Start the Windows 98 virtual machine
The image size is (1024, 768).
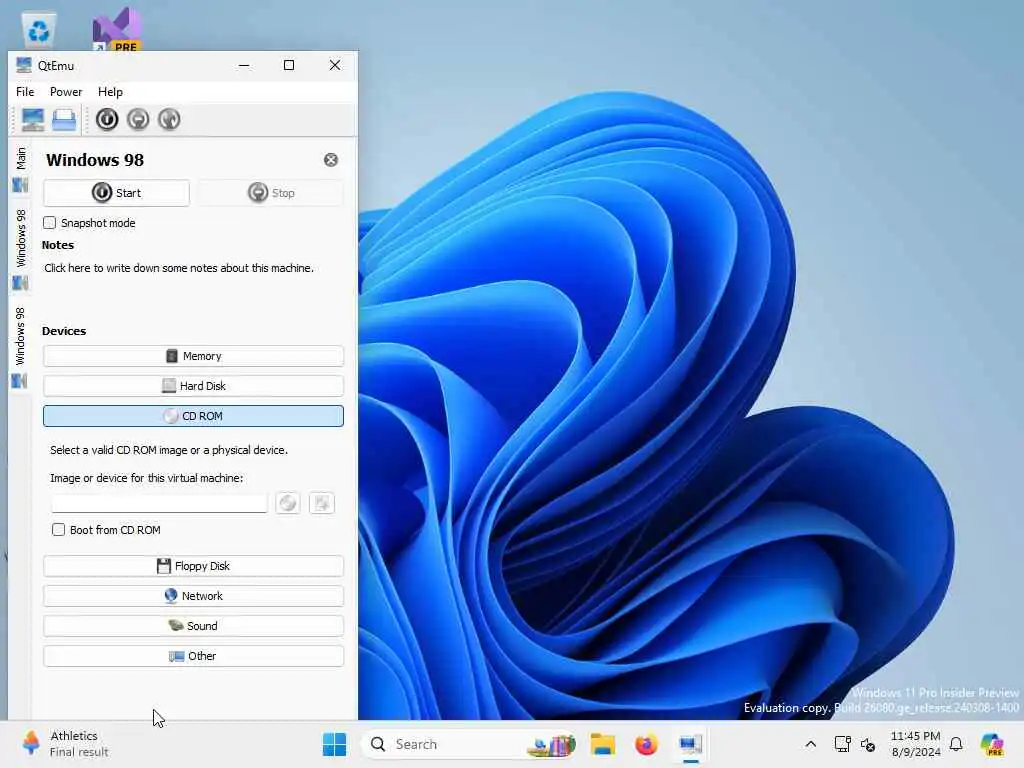coord(116,193)
